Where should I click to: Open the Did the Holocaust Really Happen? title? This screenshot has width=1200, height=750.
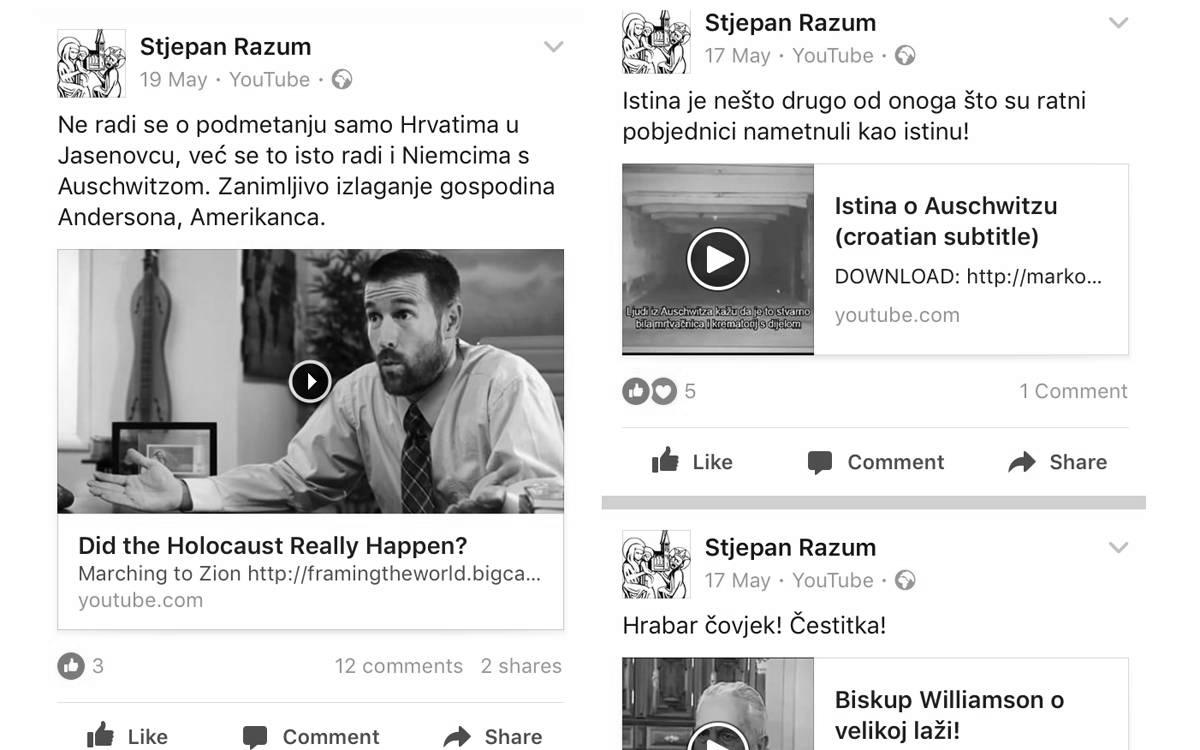click(273, 546)
